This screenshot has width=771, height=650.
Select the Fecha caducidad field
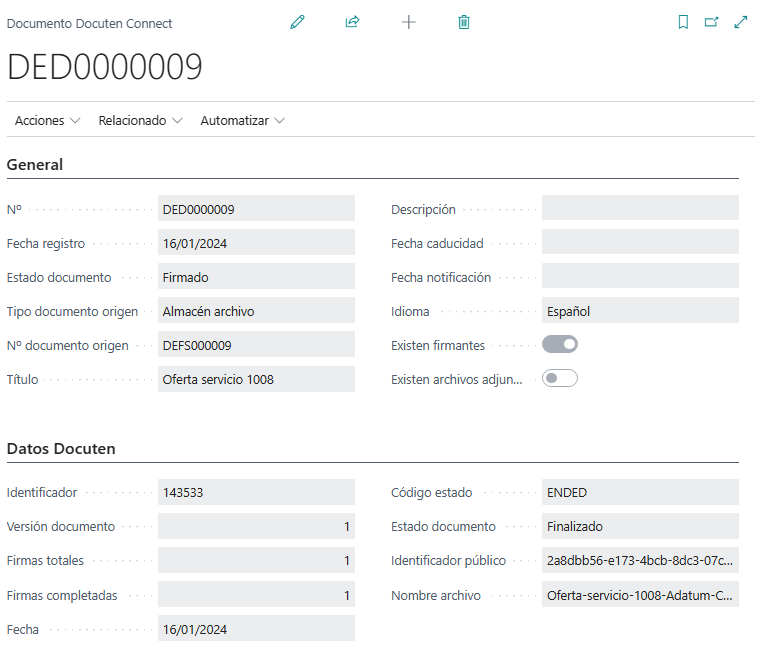click(640, 242)
